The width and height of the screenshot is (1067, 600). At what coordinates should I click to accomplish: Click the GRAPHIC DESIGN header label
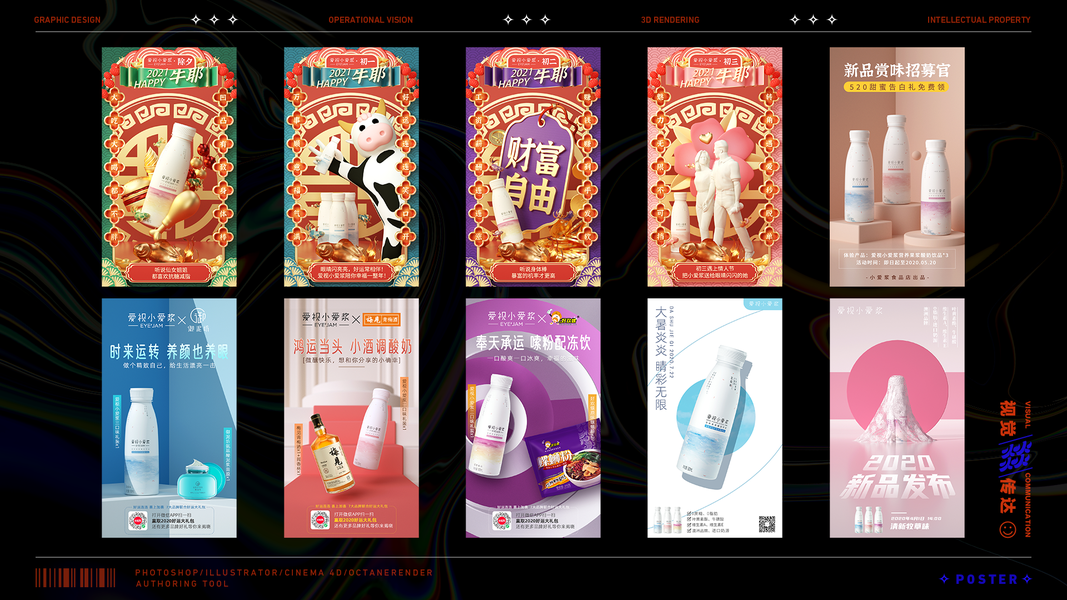pos(67,20)
